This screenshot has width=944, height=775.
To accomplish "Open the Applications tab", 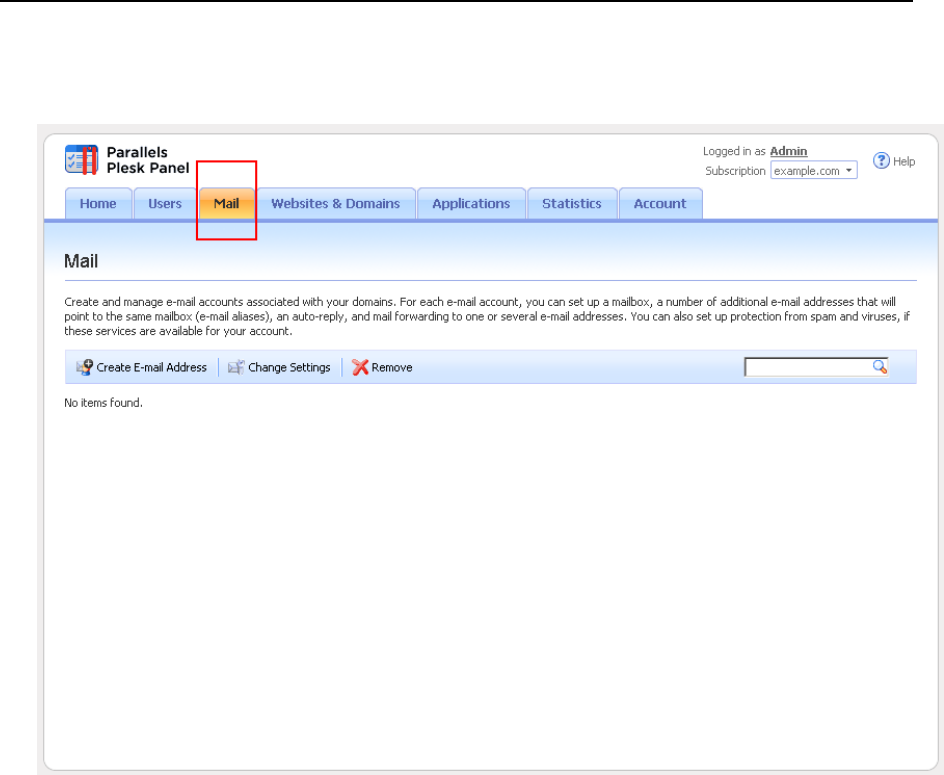I will coord(471,204).
